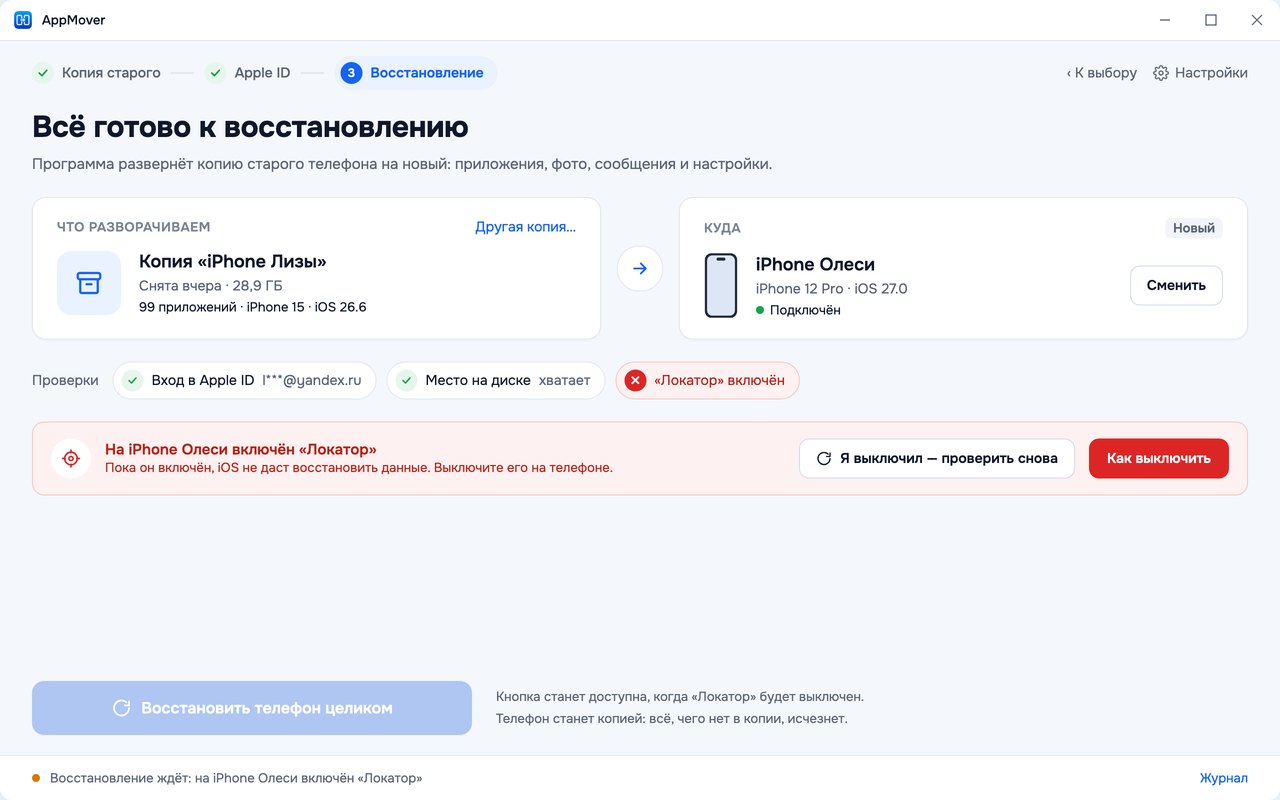The width and height of the screenshot is (1280, 800).
Task: Click the arrow icon between source and destination
Action: [640, 269]
